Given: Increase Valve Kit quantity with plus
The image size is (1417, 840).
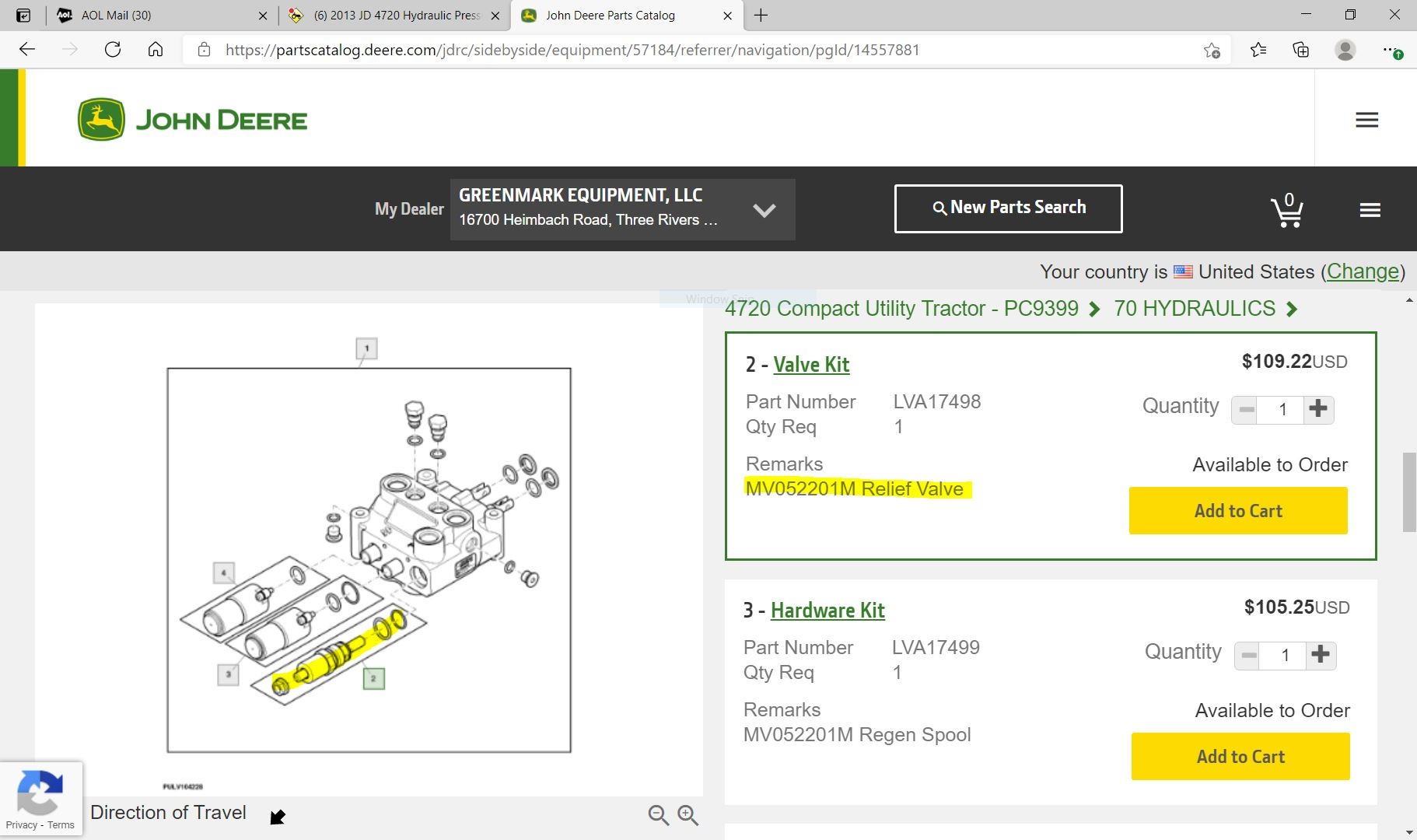Looking at the screenshot, I should (1318, 409).
